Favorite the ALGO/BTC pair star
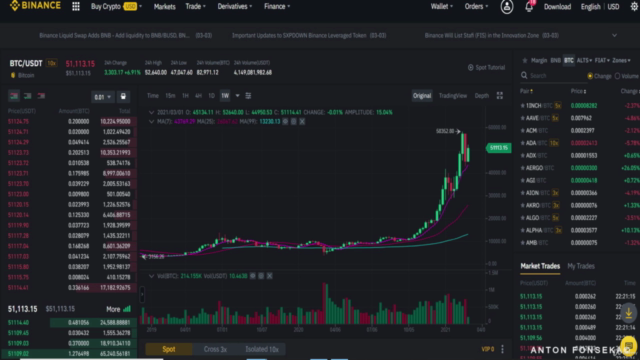640x360 pixels. point(522,218)
